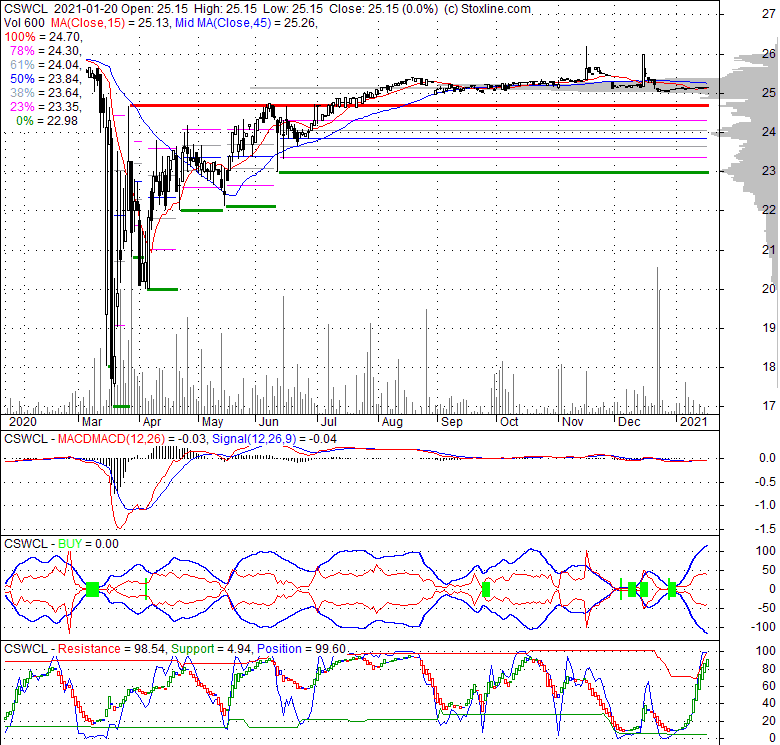Click the CSWCL ticker header text

click(25, 9)
